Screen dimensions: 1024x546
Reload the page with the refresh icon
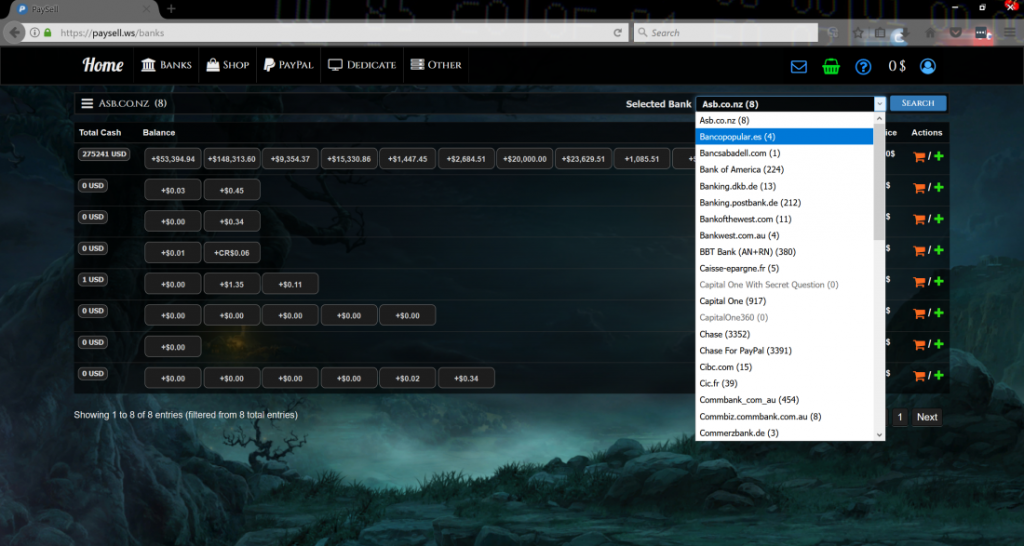click(x=617, y=33)
